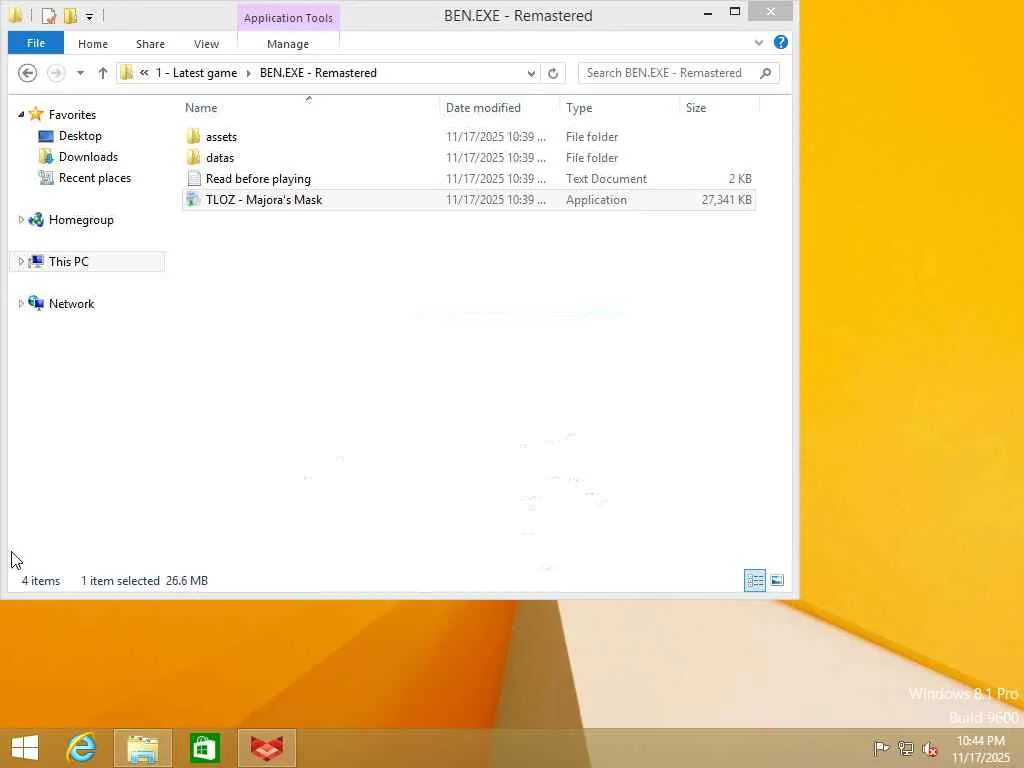Image resolution: width=1024 pixels, height=768 pixels.
Task: Select Favorites in the navigation pane
Action: 72,114
